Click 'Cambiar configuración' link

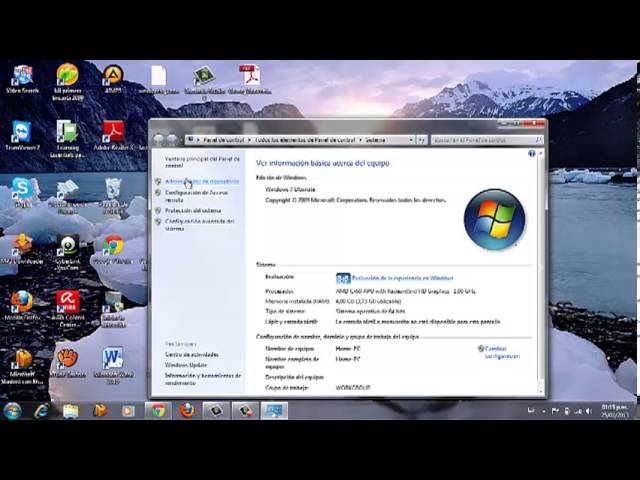pyautogui.click(x=502, y=352)
